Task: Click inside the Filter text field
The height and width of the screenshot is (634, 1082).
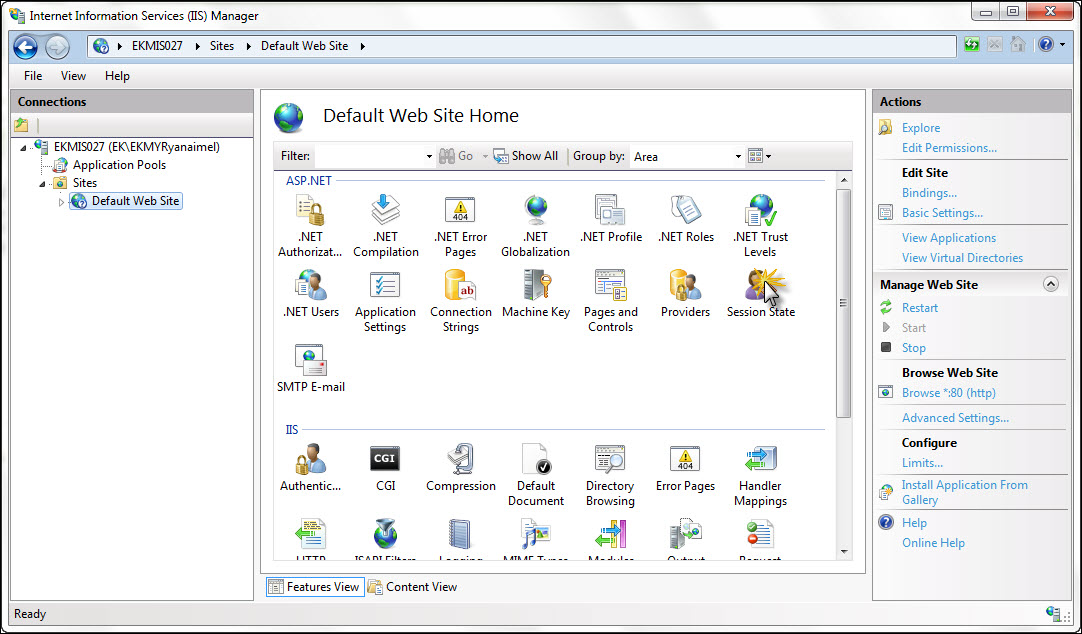Action: [369, 157]
